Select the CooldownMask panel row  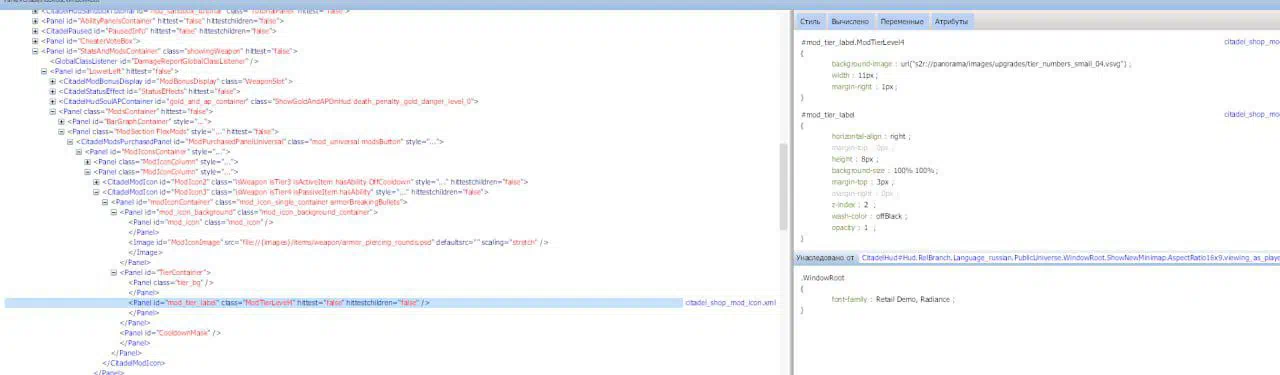[x=170, y=332]
